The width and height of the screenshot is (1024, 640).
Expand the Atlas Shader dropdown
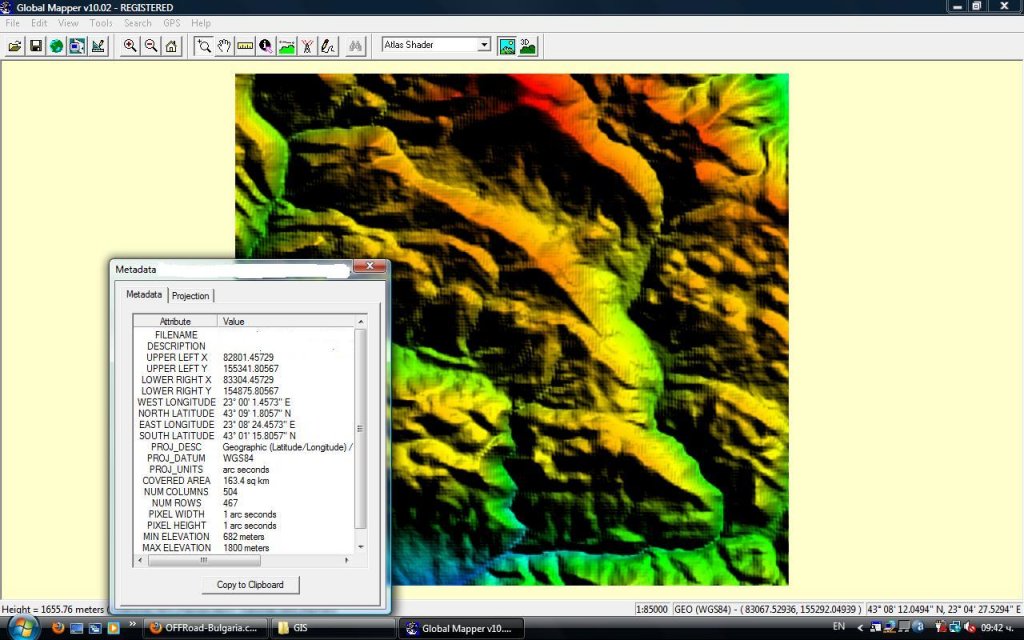[484, 45]
